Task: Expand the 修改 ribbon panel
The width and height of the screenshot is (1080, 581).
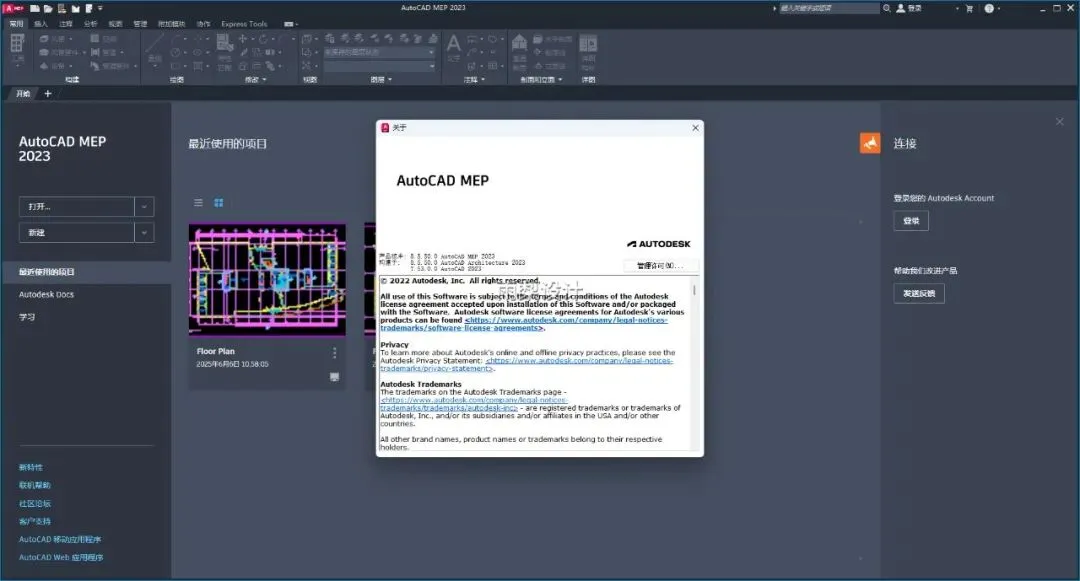Action: tap(256, 80)
